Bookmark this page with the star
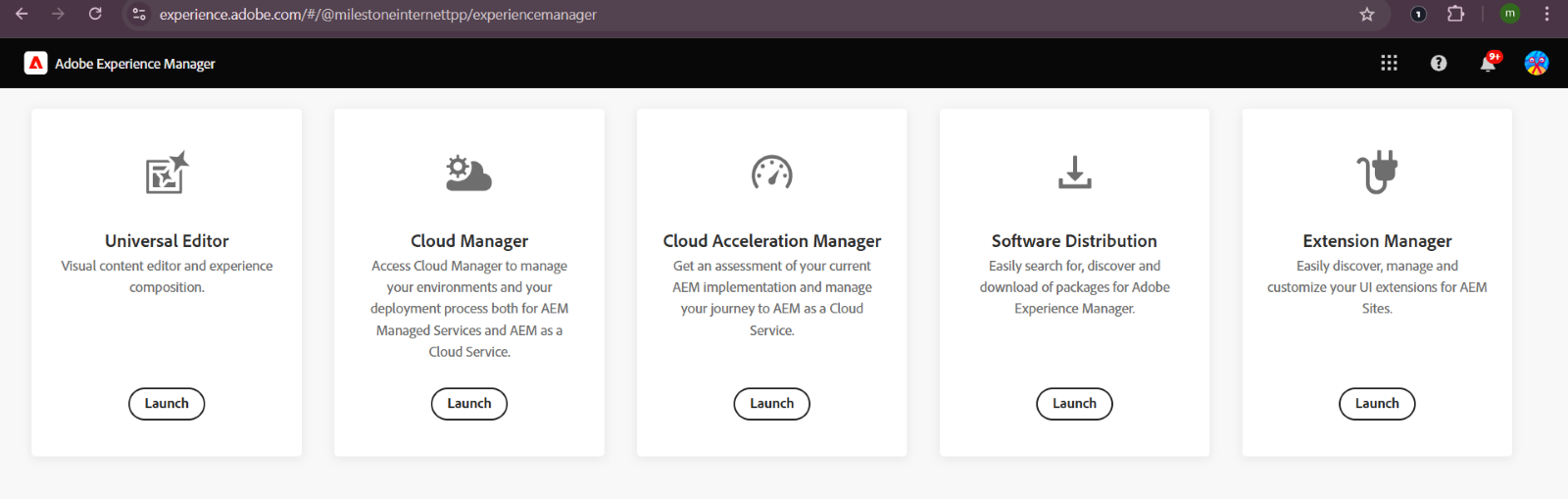 (x=1367, y=14)
